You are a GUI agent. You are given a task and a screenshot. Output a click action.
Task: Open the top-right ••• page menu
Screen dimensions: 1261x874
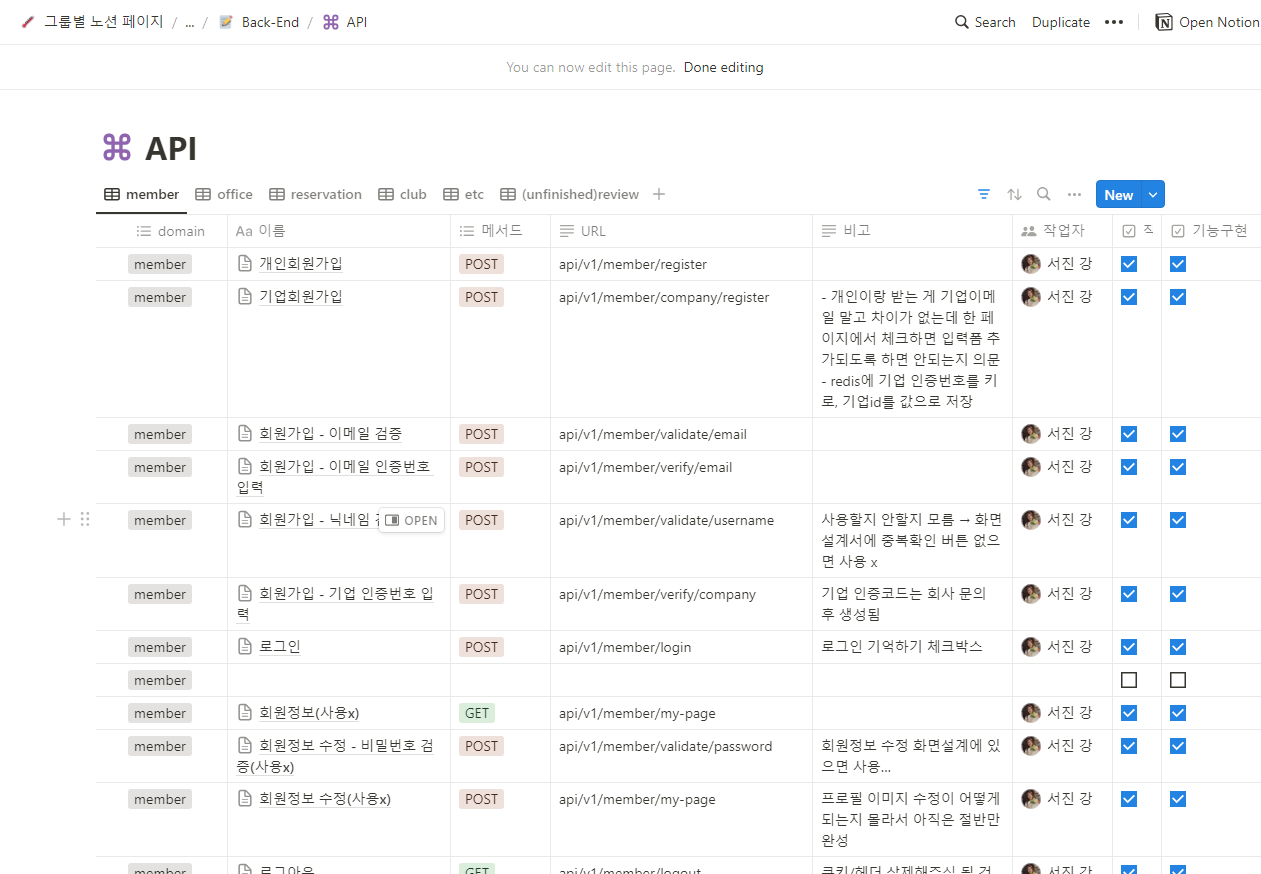(1114, 21)
